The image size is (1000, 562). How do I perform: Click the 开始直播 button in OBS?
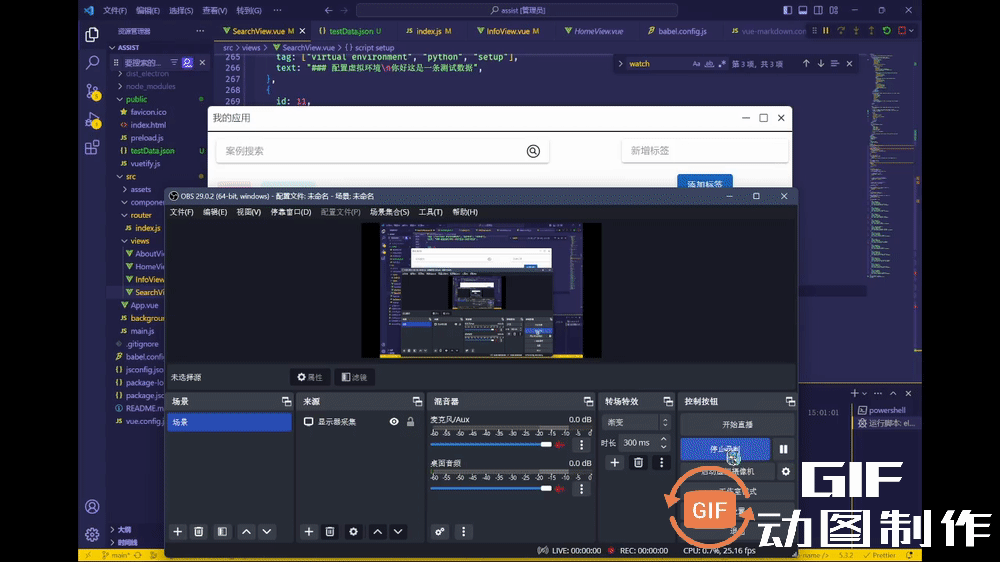tap(736, 424)
